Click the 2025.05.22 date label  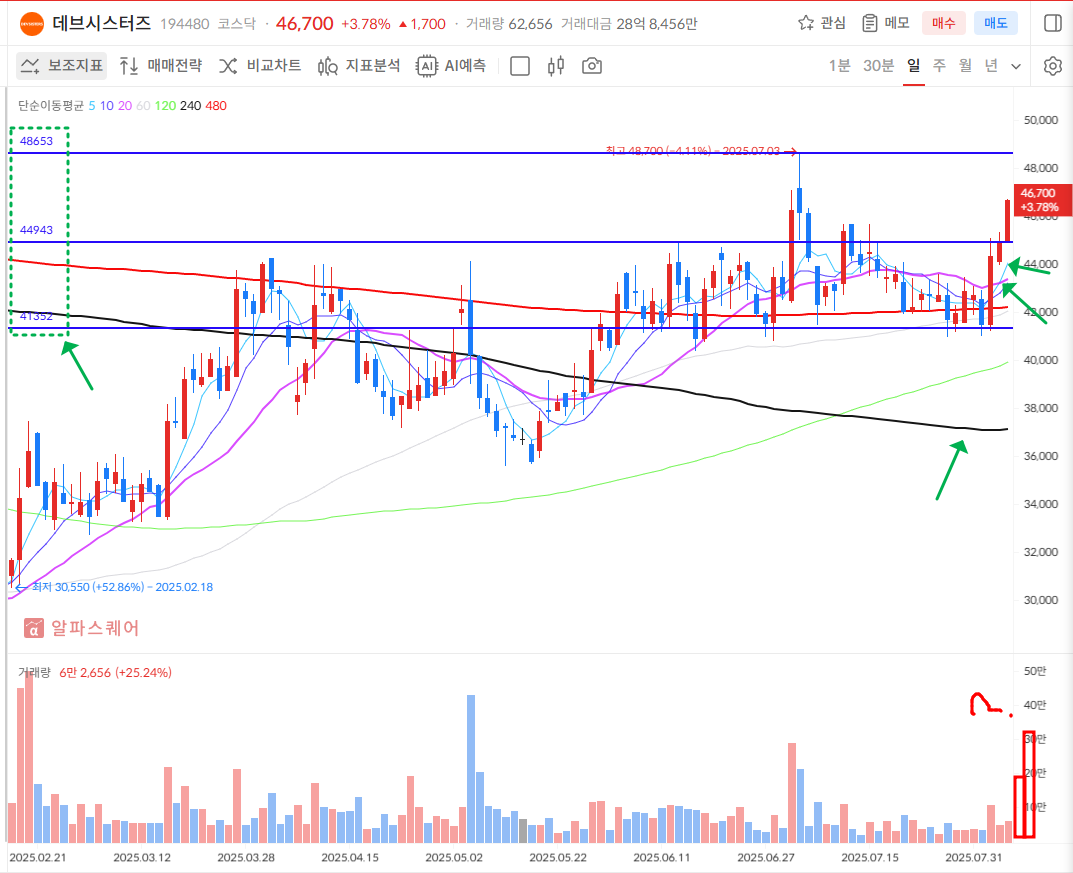558,858
